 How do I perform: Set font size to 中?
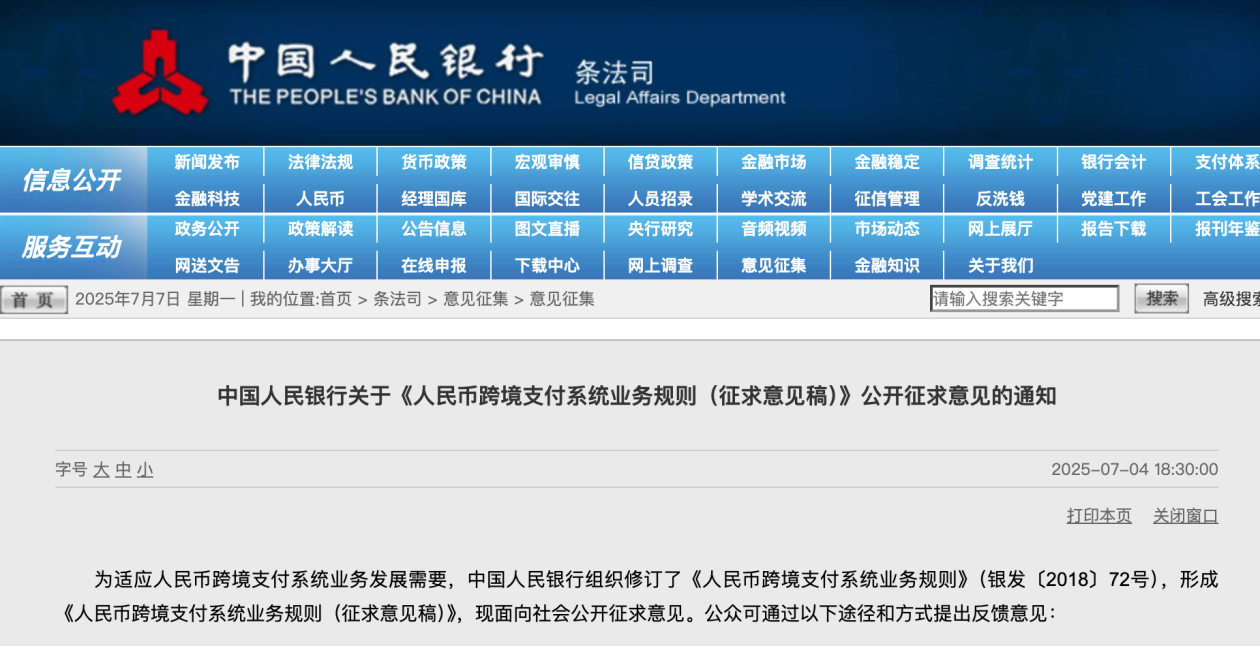click(123, 470)
